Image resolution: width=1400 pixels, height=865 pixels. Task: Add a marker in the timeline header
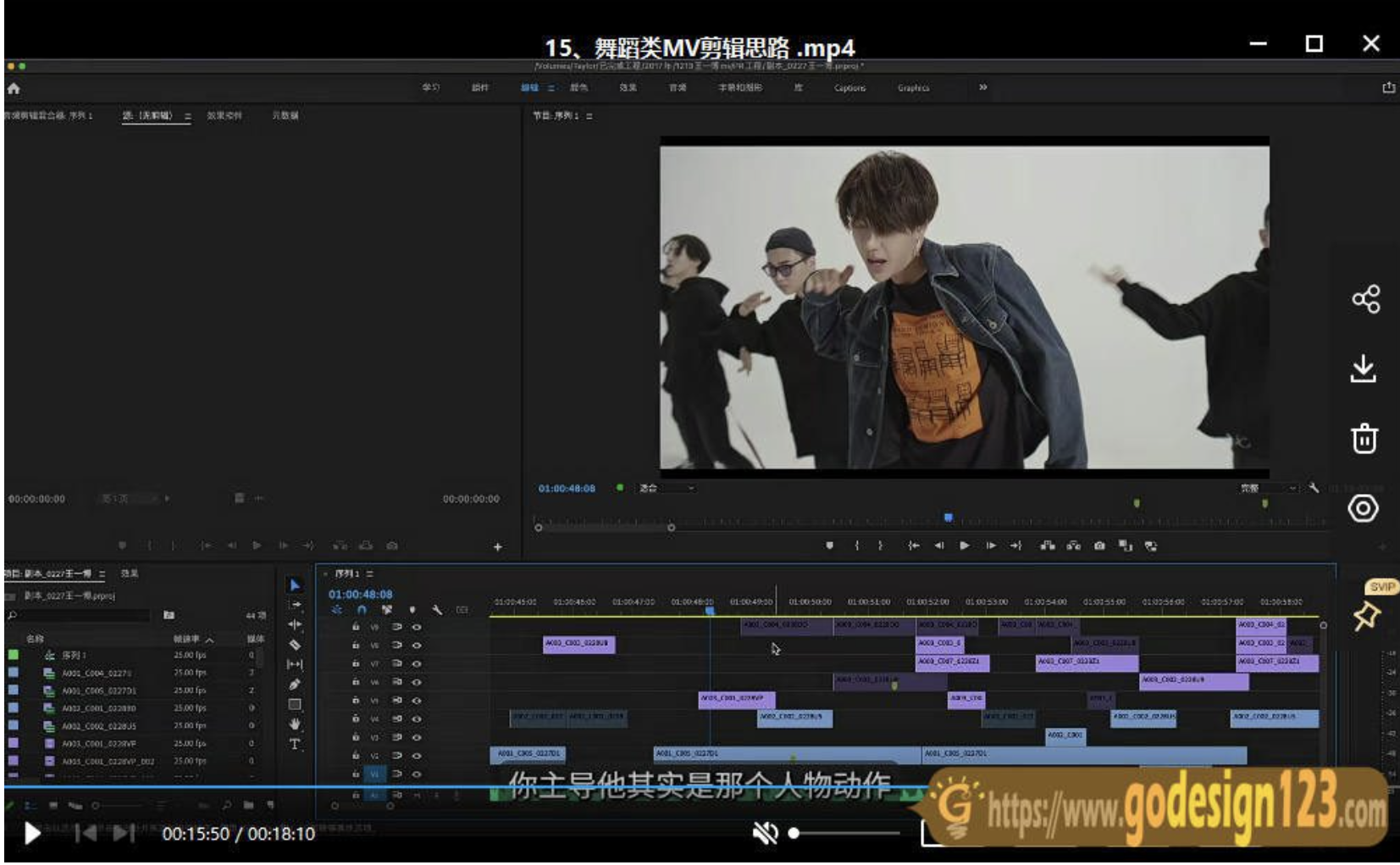412,610
